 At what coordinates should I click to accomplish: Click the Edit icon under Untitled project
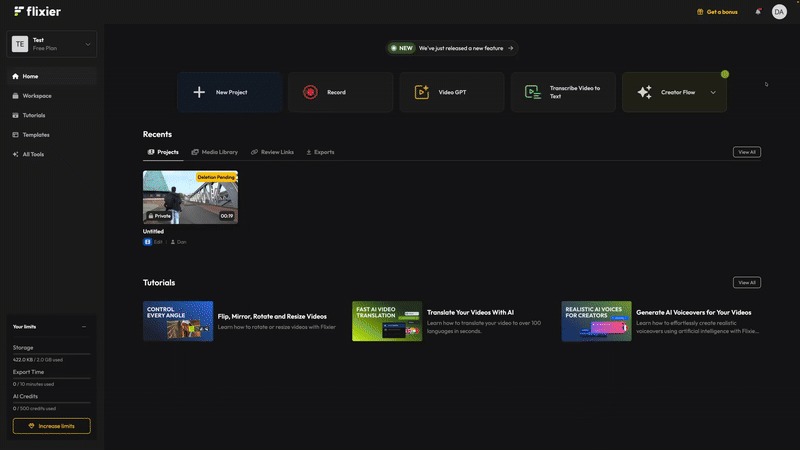[x=147, y=242]
